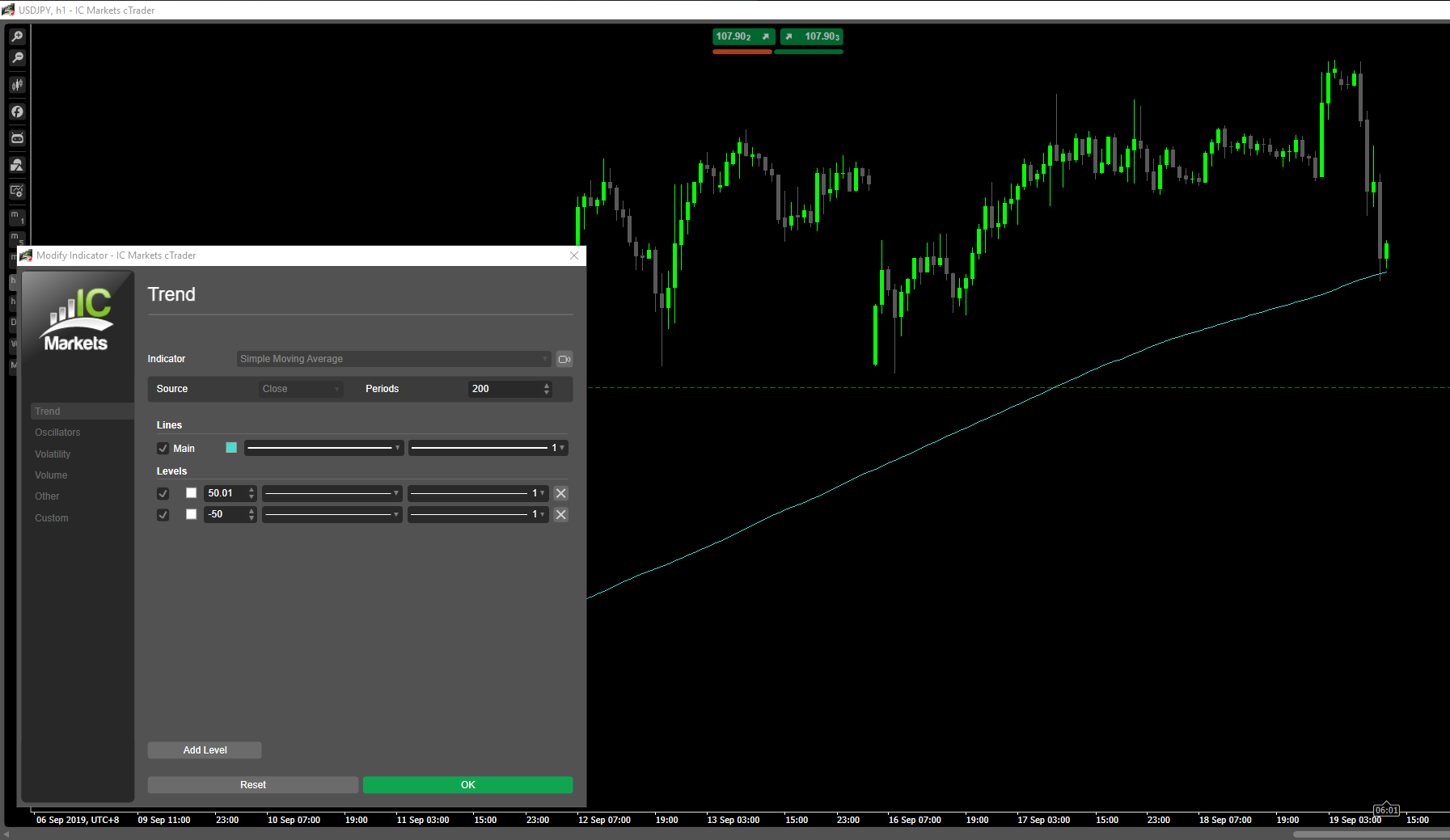Select the Zoom Out tool
The width and height of the screenshot is (1450, 840).
pyautogui.click(x=16, y=57)
